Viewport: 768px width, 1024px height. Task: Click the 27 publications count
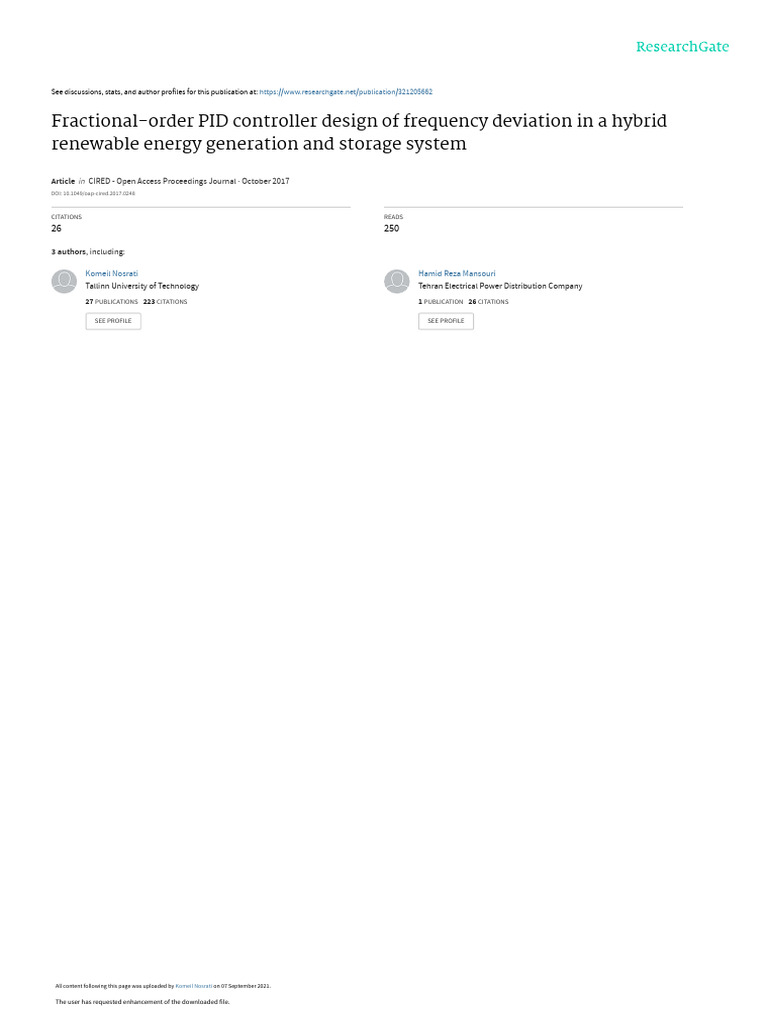112,301
